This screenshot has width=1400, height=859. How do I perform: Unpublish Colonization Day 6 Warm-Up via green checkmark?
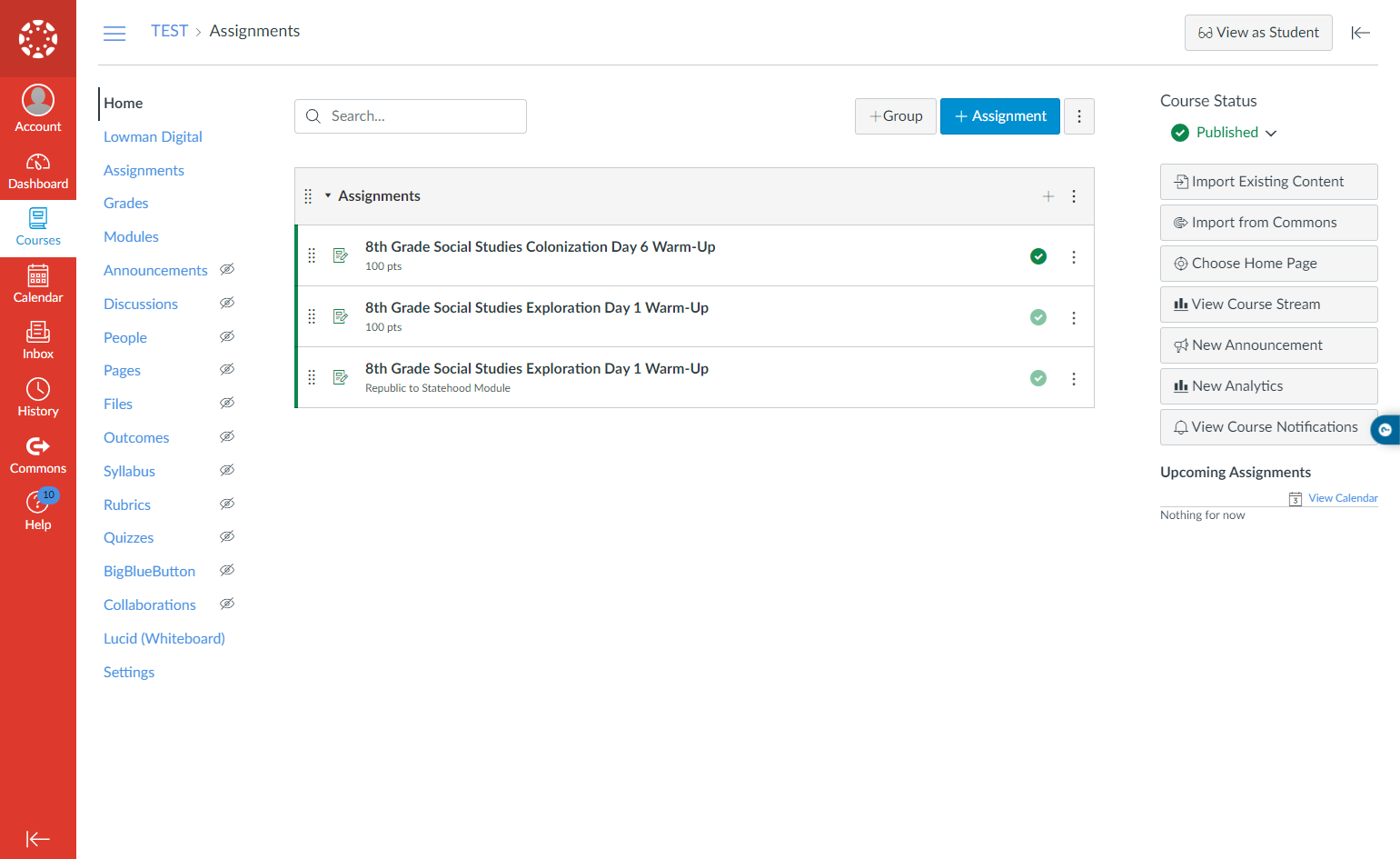(1038, 256)
